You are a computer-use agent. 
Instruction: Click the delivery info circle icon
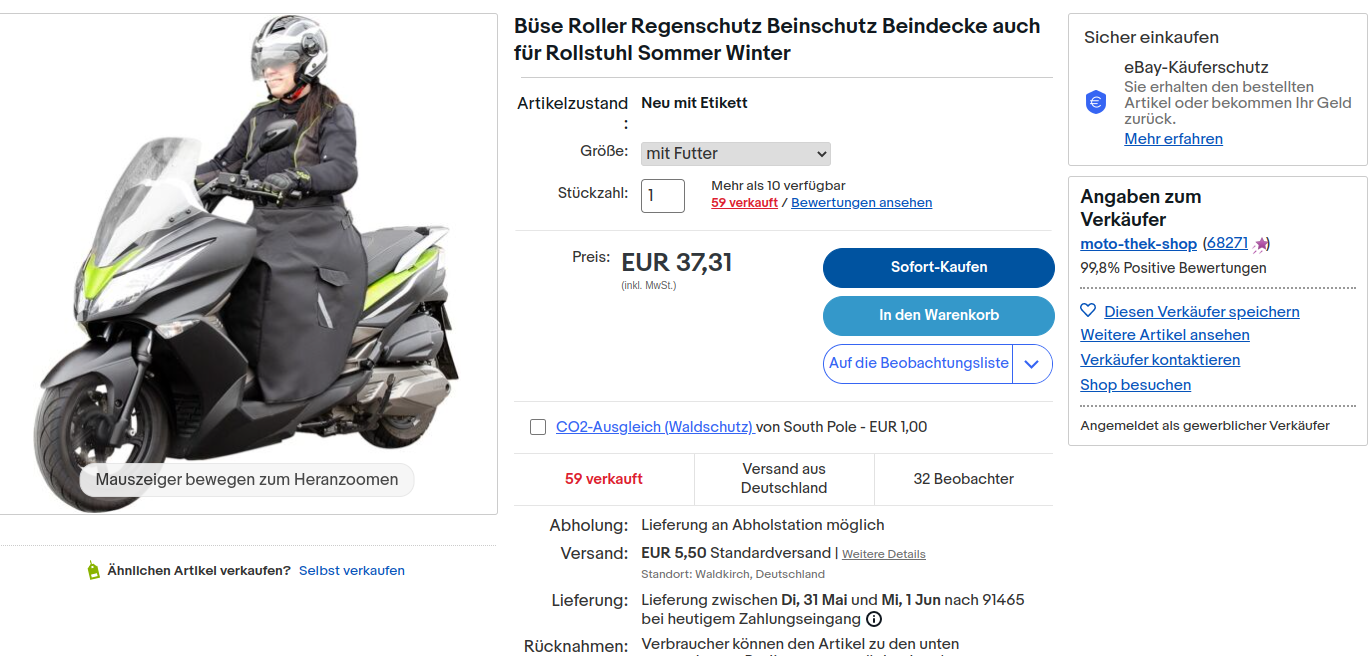[x=874, y=619]
